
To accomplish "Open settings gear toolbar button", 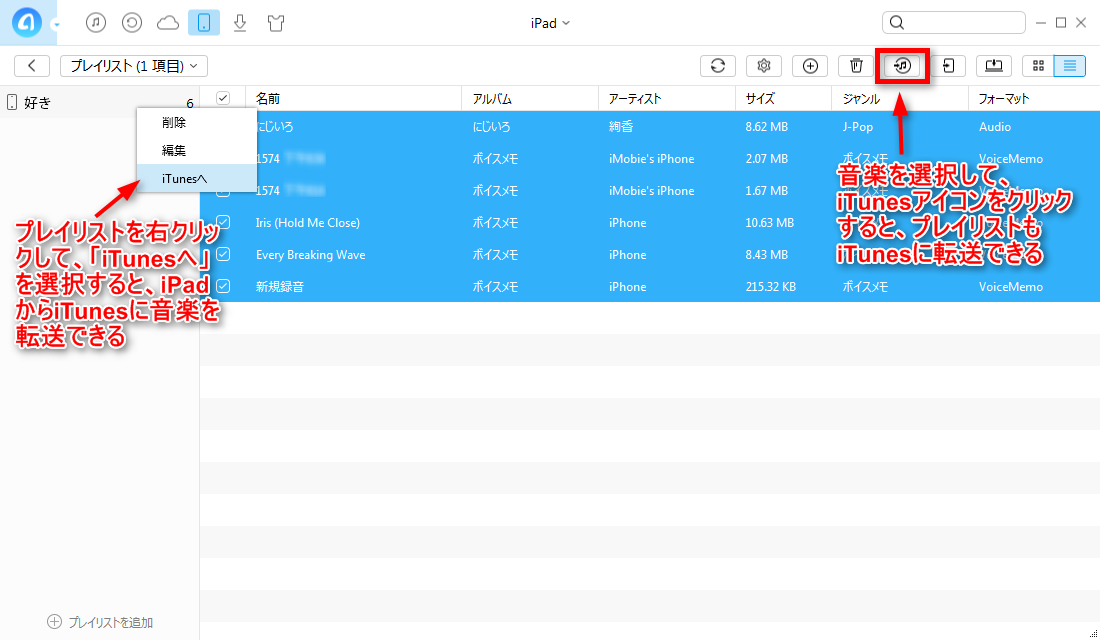I will pos(764,66).
